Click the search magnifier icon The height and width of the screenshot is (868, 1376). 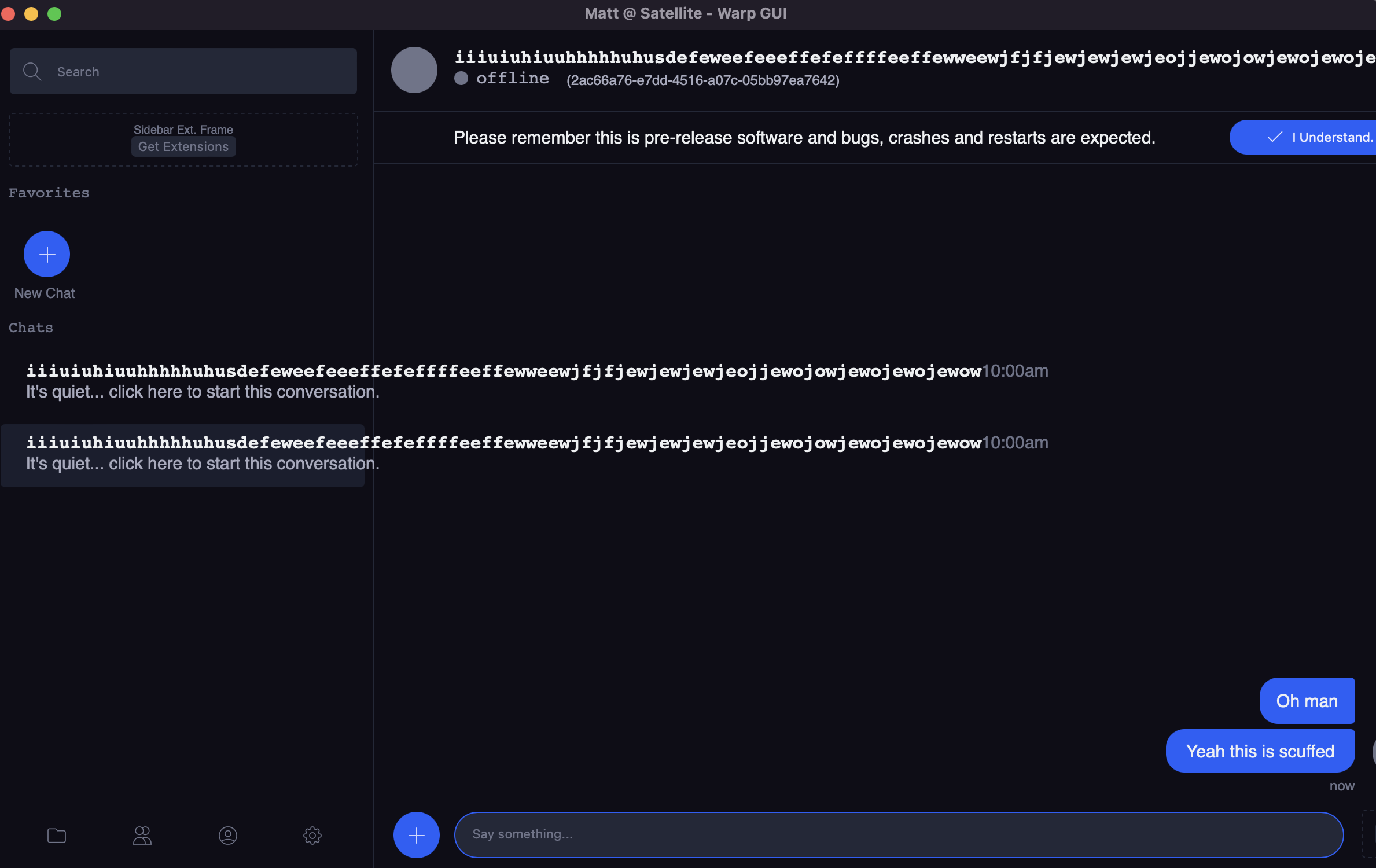coord(32,71)
